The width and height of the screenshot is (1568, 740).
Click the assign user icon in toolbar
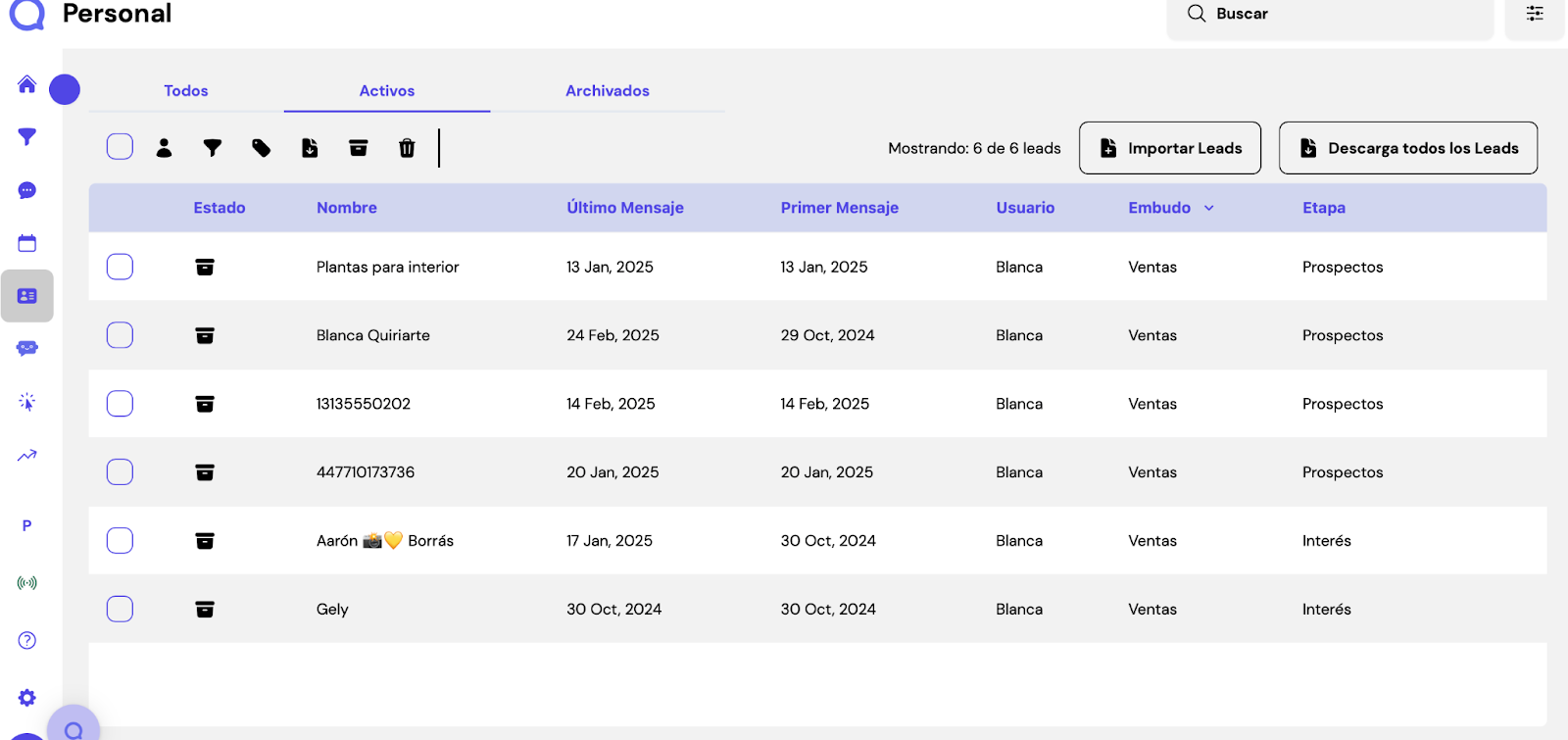click(164, 148)
